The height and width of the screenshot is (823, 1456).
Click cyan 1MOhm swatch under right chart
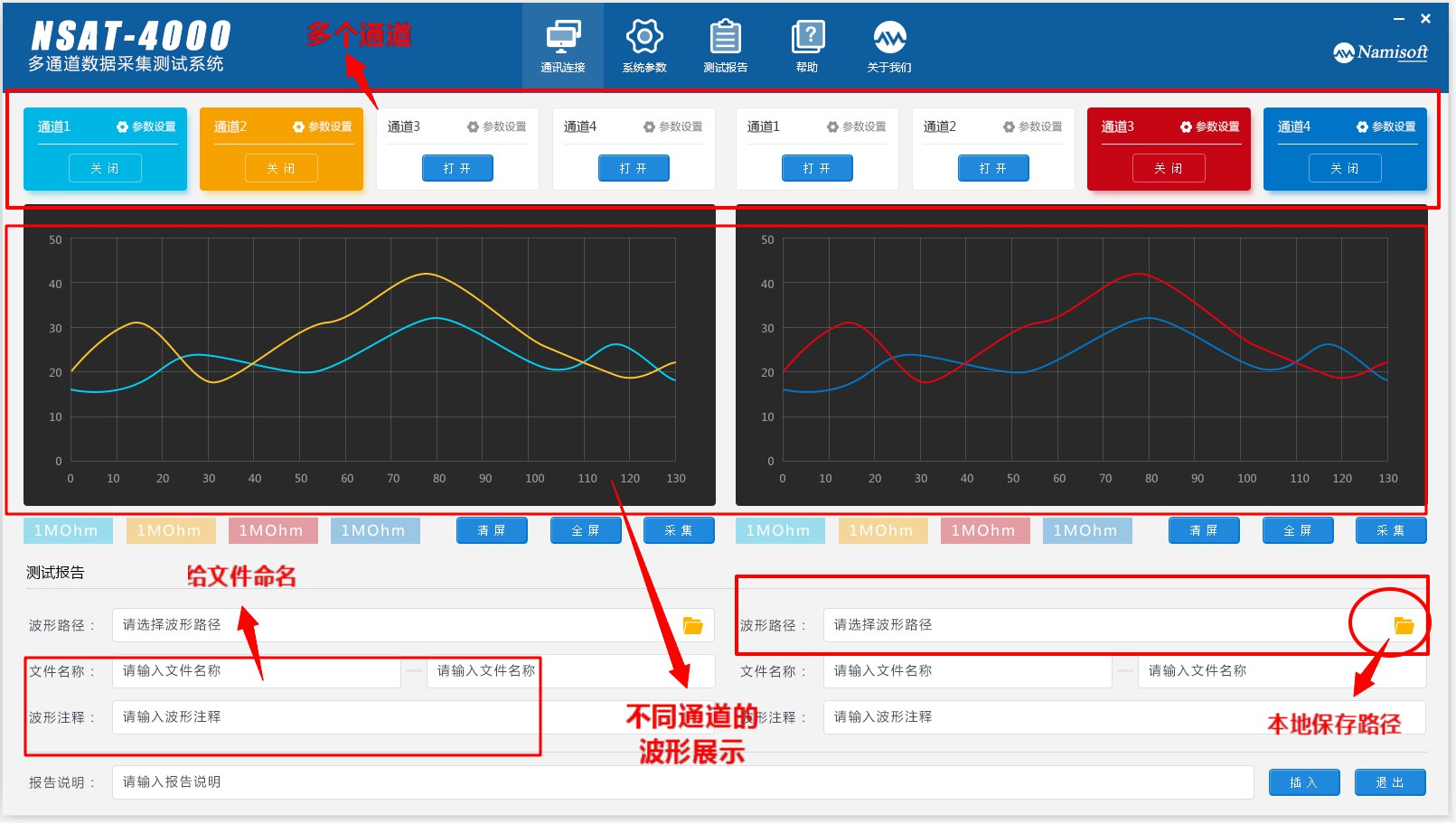[x=780, y=530]
